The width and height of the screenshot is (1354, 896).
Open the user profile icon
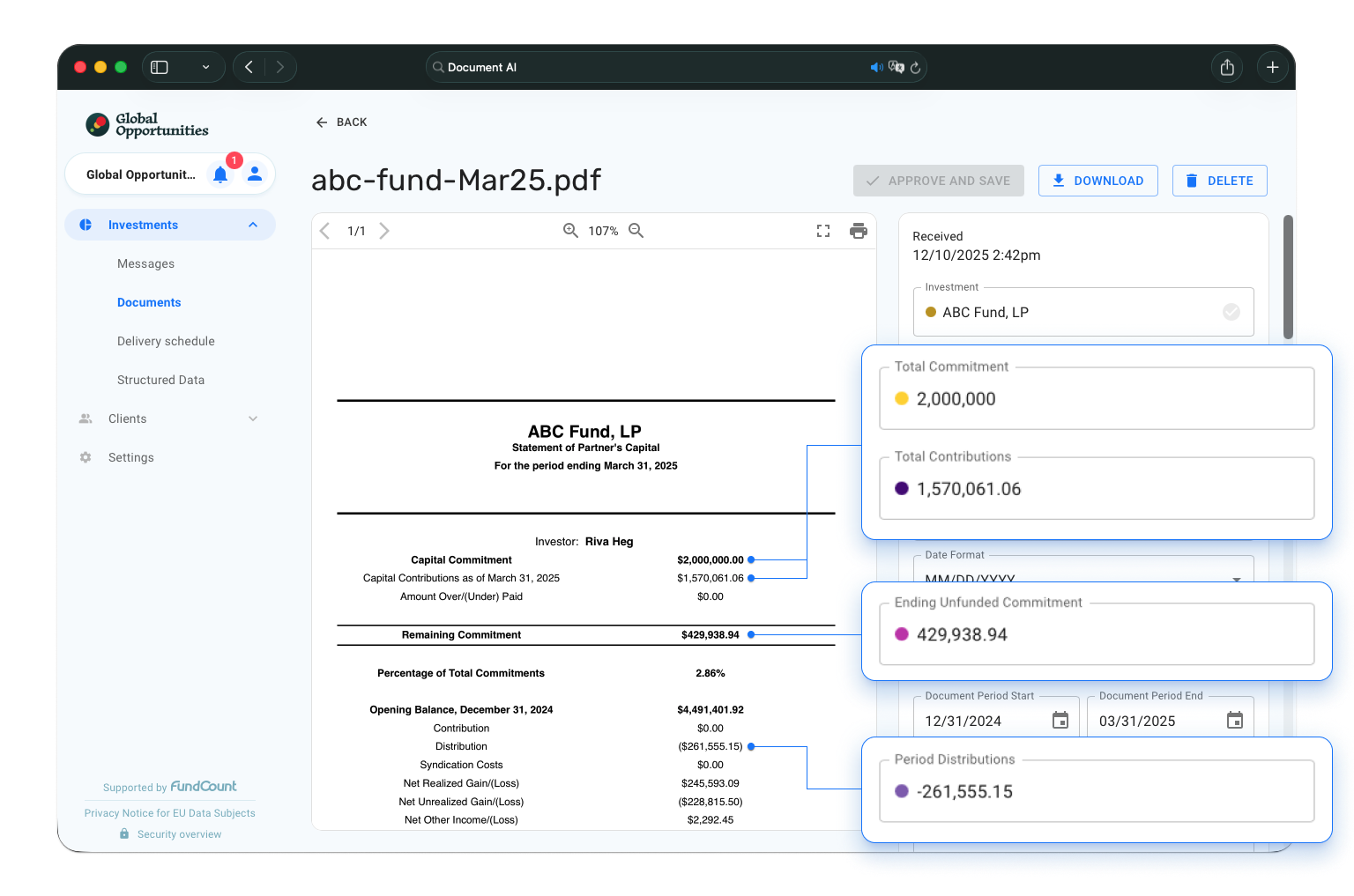(x=255, y=174)
